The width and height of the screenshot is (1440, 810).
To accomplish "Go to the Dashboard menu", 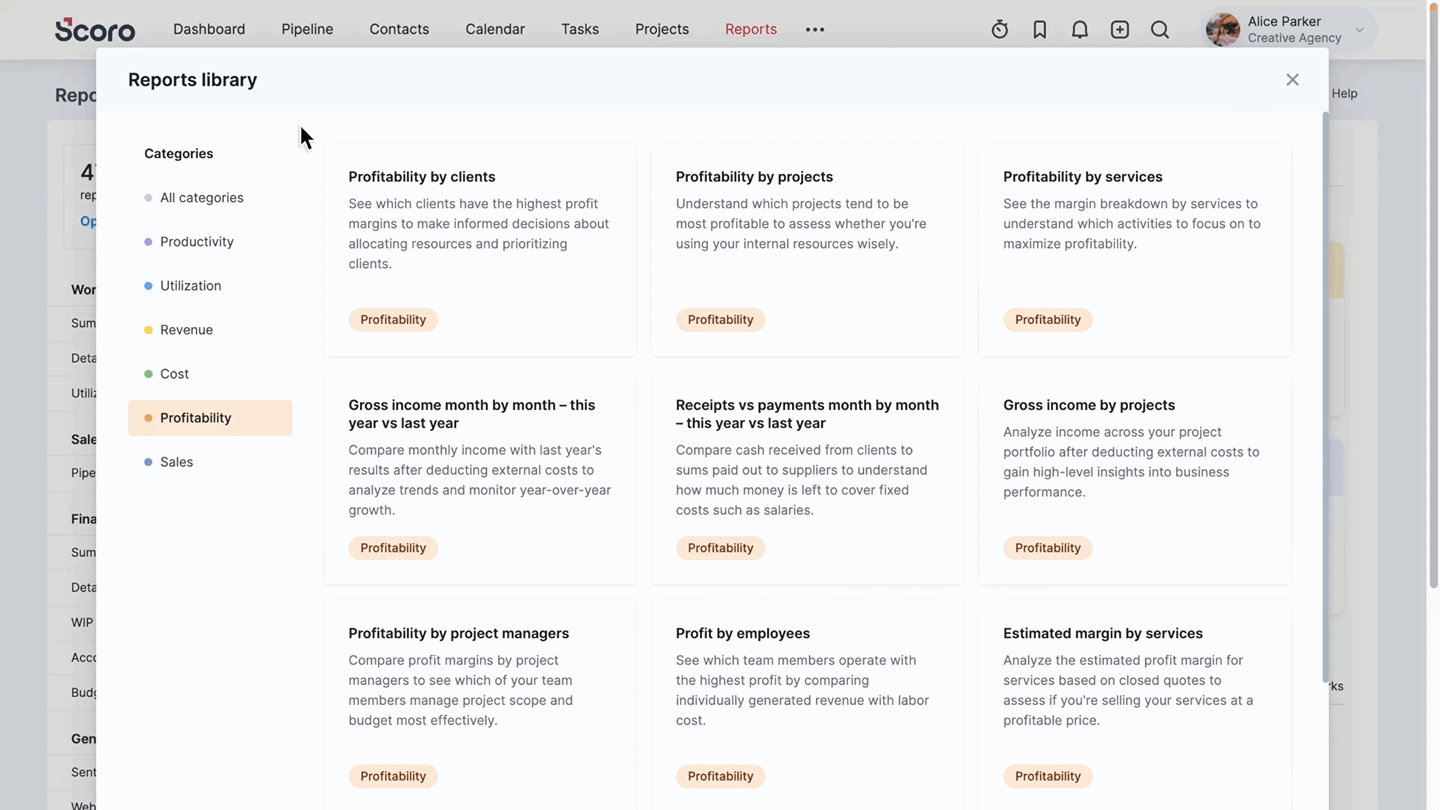I will pos(209,29).
